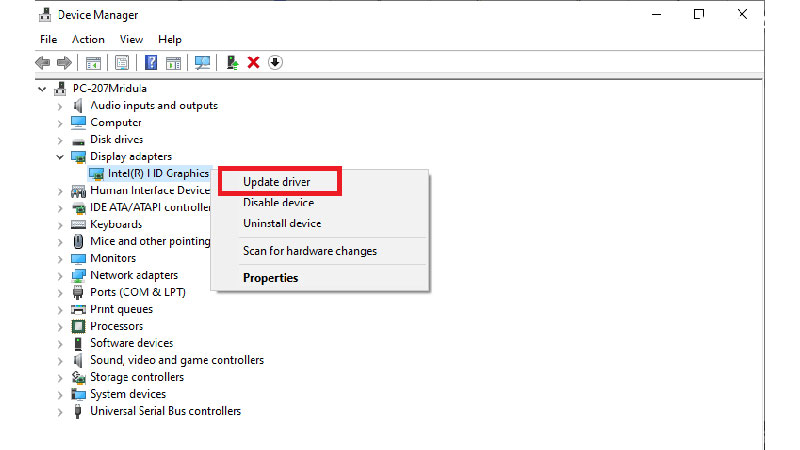This screenshot has height=450, width=800.
Task: Collapse the Display adapters node
Action: (x=60, y=157)
